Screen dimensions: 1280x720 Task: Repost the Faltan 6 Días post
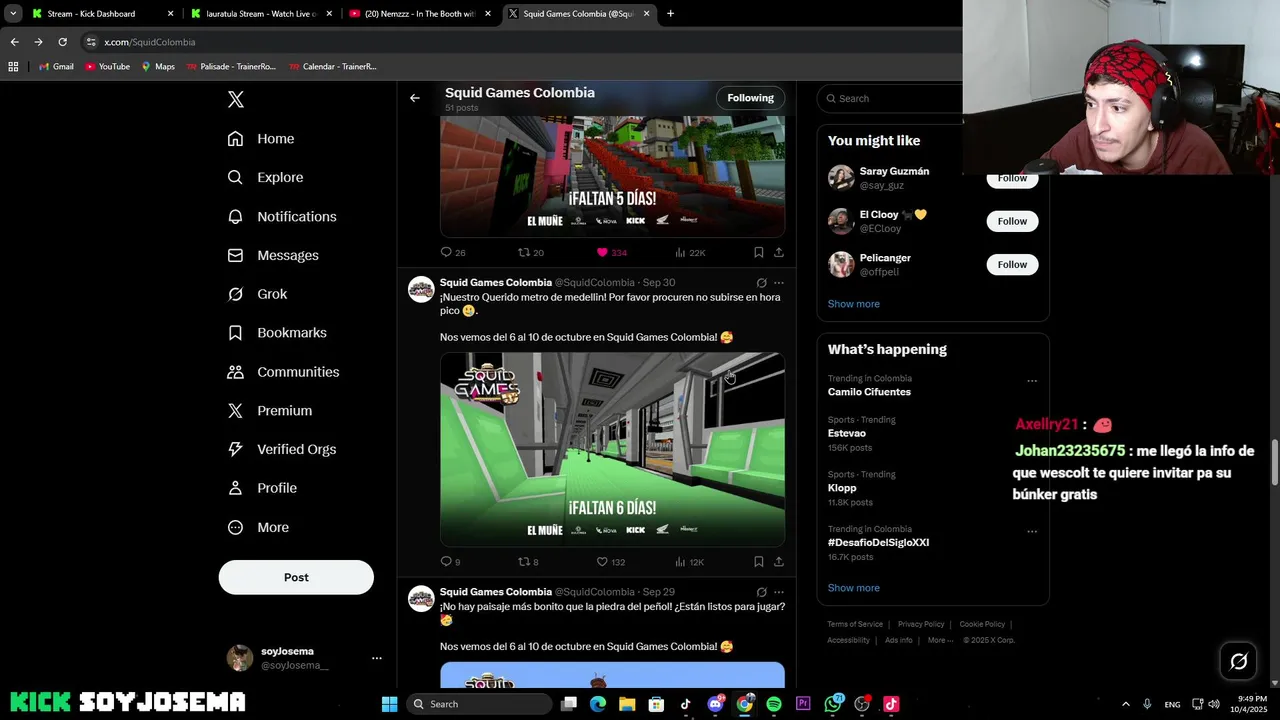point(528,562)
